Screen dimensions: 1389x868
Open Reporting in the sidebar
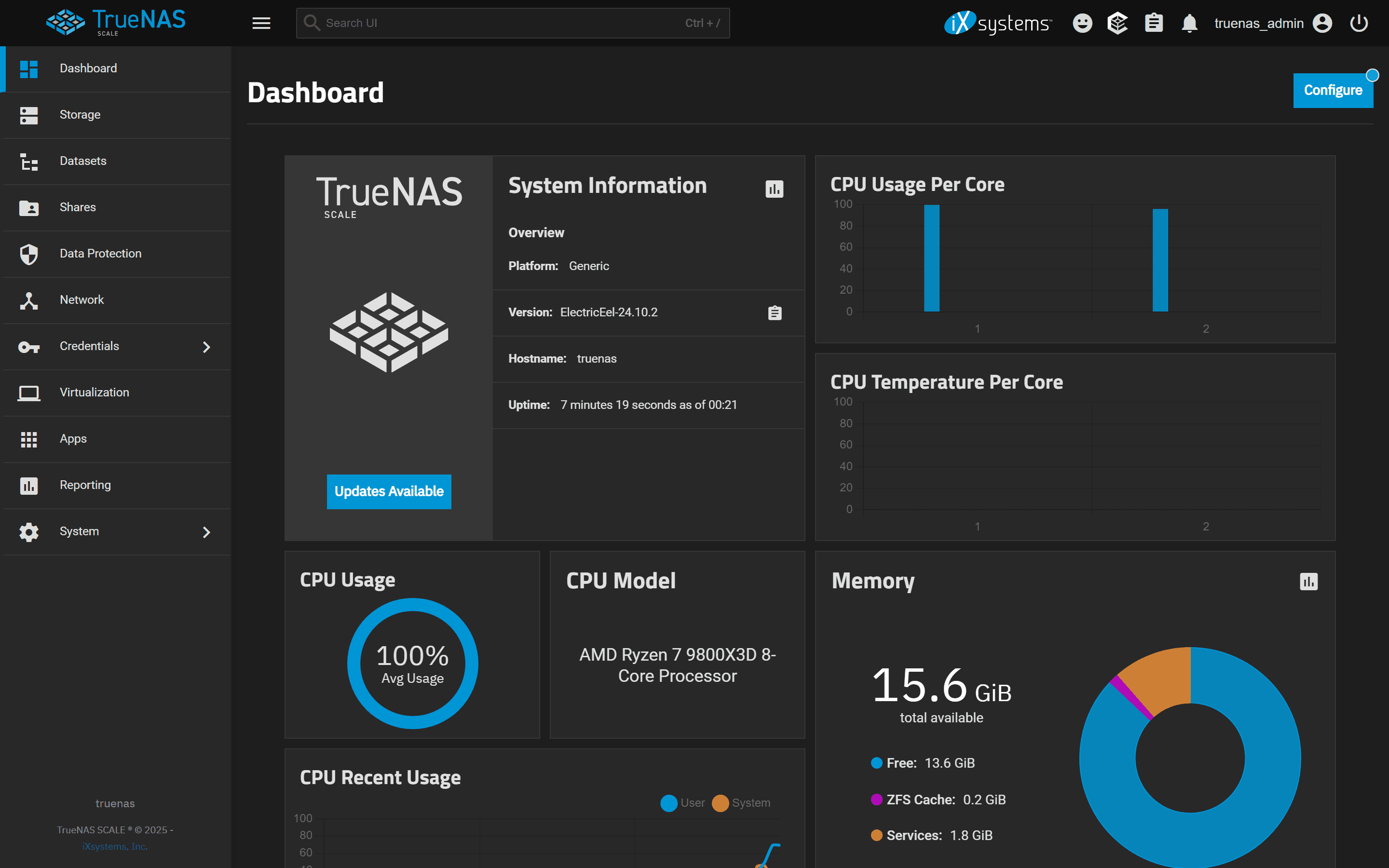pyautogui.click(x=115, y=485)
